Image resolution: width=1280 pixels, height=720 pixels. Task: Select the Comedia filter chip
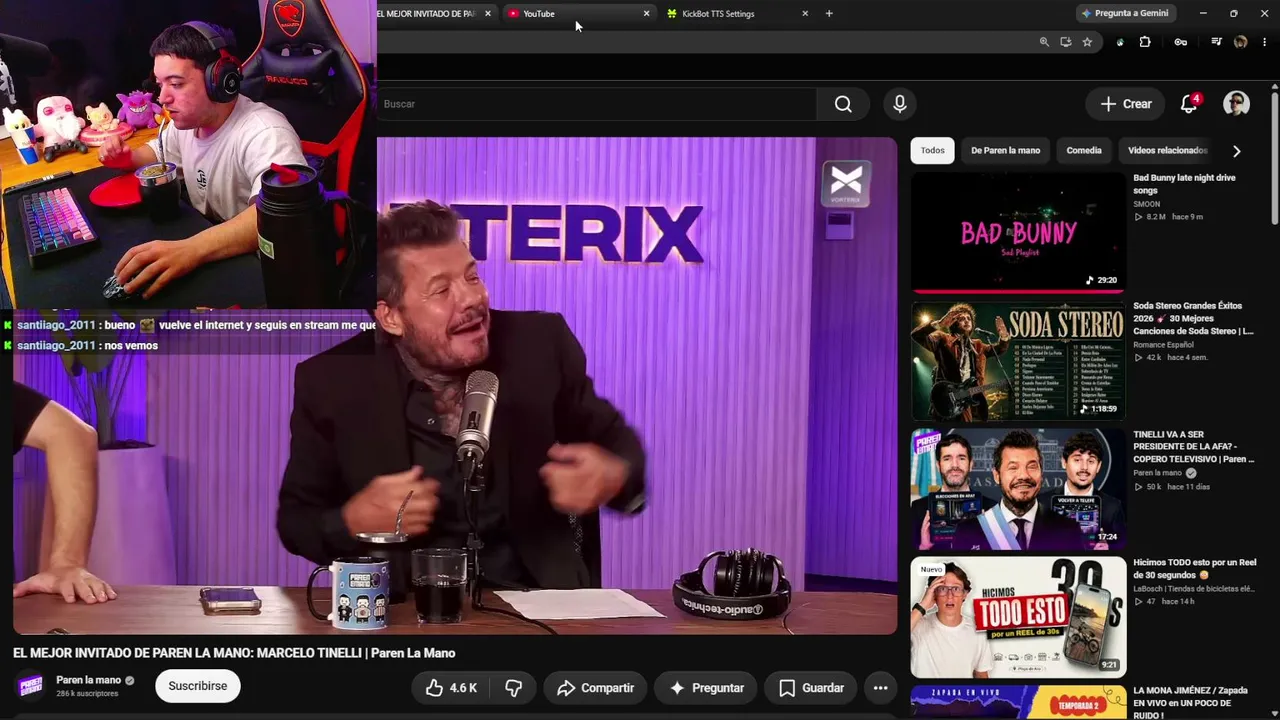click(1084, 151)
